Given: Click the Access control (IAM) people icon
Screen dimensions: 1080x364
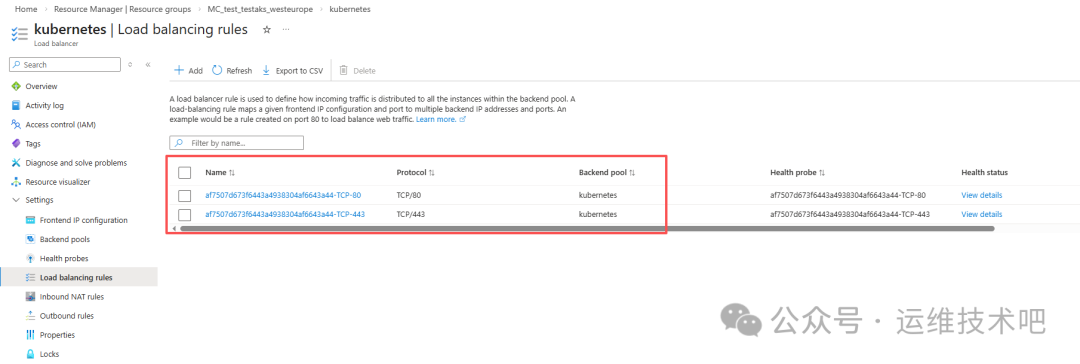Looking at the screenshot, I should (x=17, y=125).
